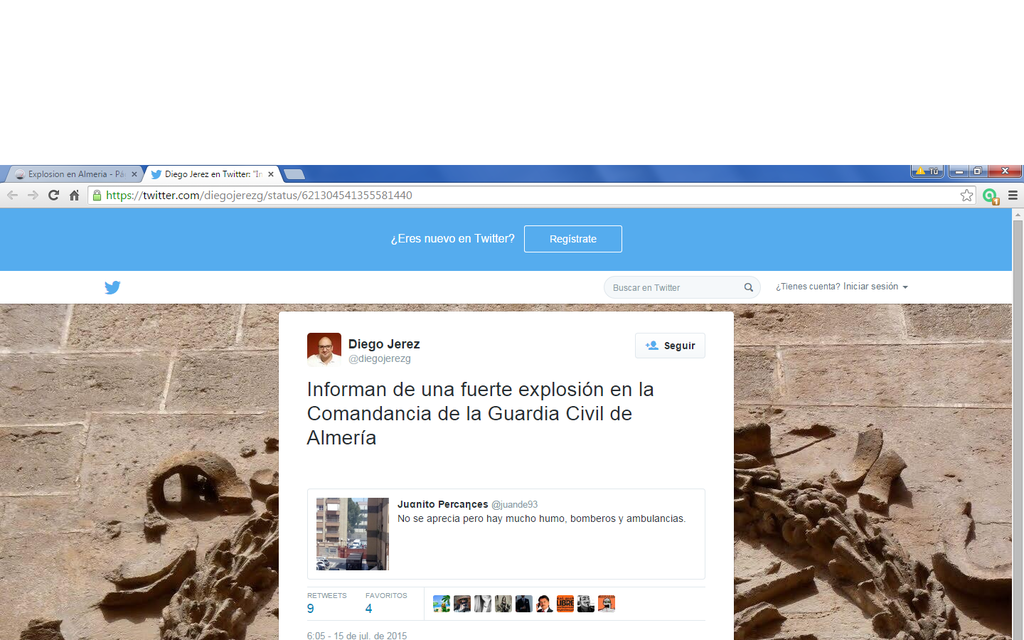This screenshot has height=640, width=1024.
Task: Click the page scrollbar up arrow
Action: [x=1017, y=214]
